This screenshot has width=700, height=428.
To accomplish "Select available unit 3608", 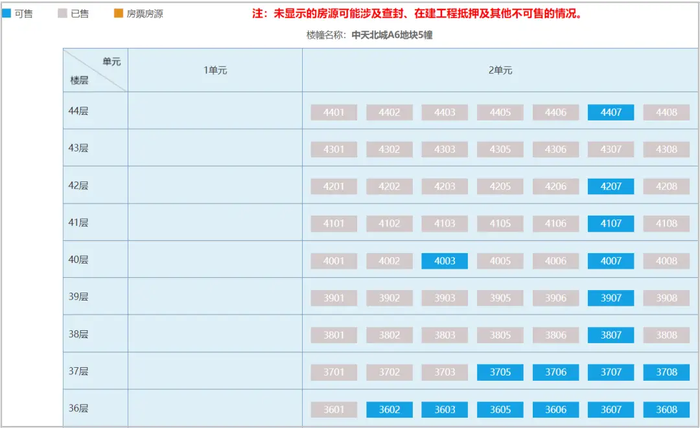I will (x=667, y=410).
